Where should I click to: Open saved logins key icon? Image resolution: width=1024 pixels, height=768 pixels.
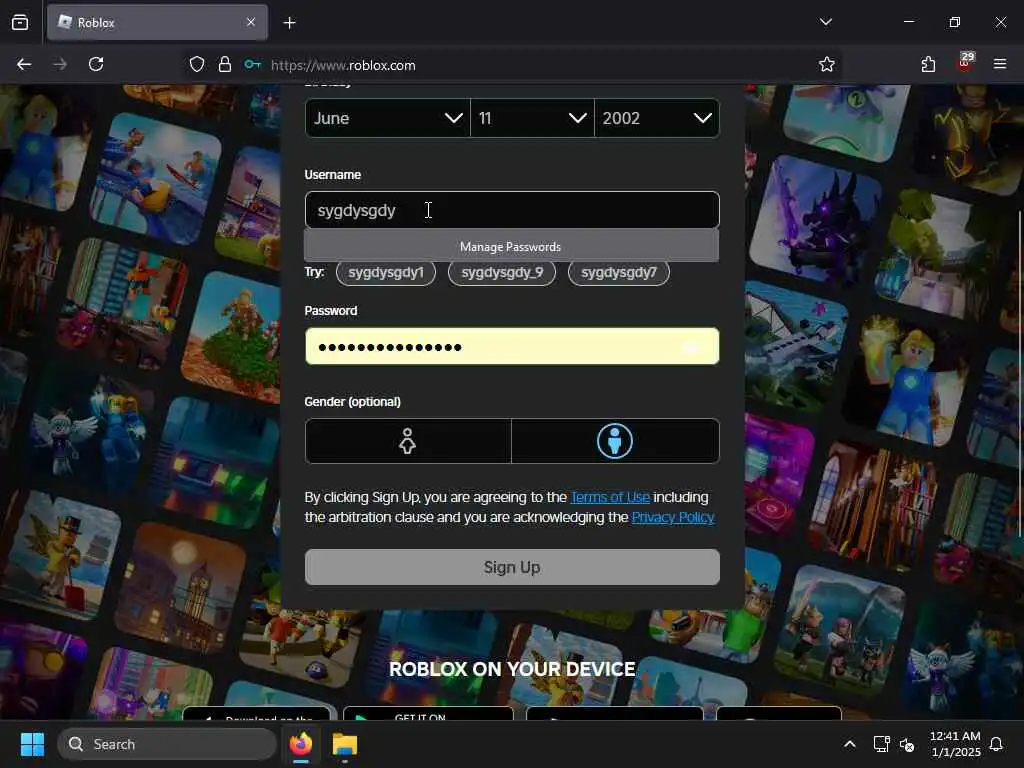(x=253, y=65)
